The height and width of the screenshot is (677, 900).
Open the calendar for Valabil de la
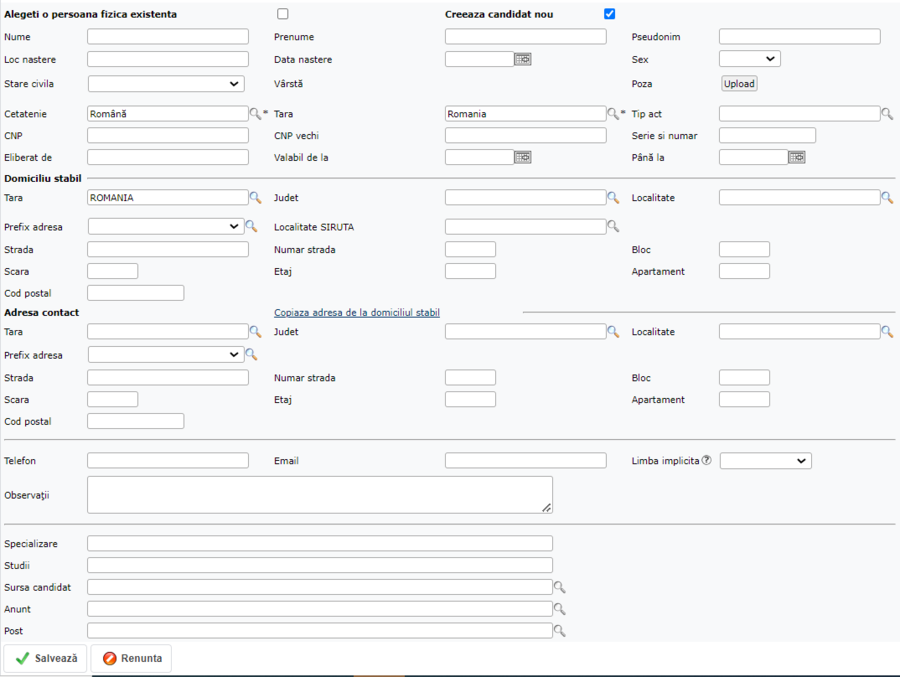[x=523, y=157]
